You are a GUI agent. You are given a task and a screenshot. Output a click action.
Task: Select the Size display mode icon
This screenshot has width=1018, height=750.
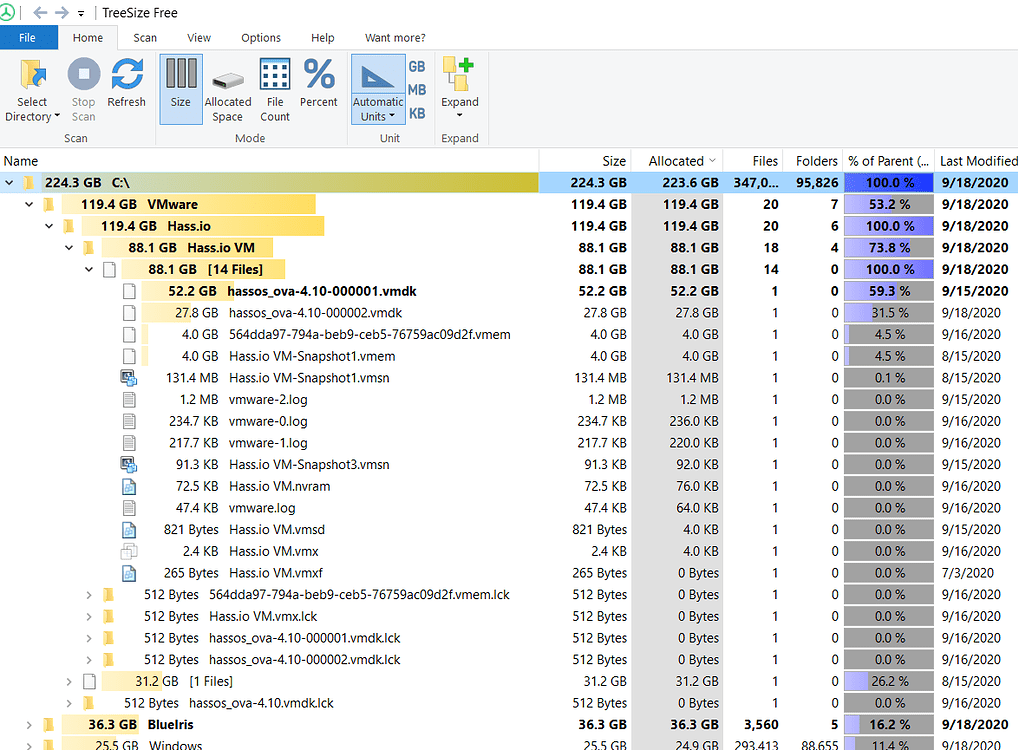[x=180, y=88]
